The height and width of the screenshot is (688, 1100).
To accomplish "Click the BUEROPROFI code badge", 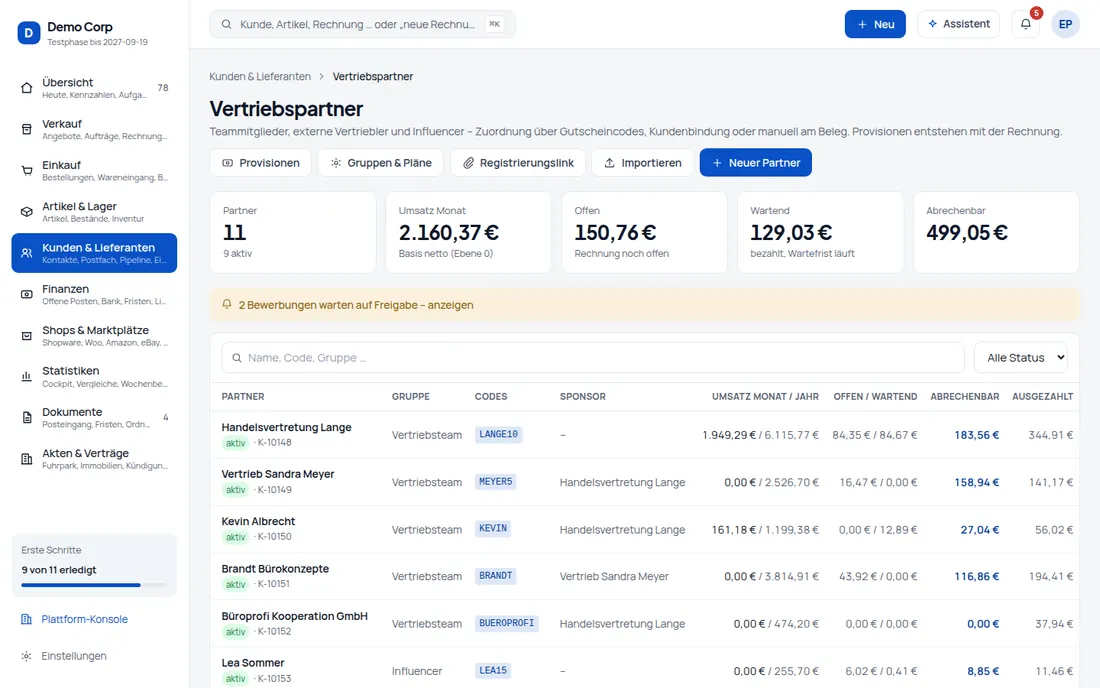I will coord(507,623).
